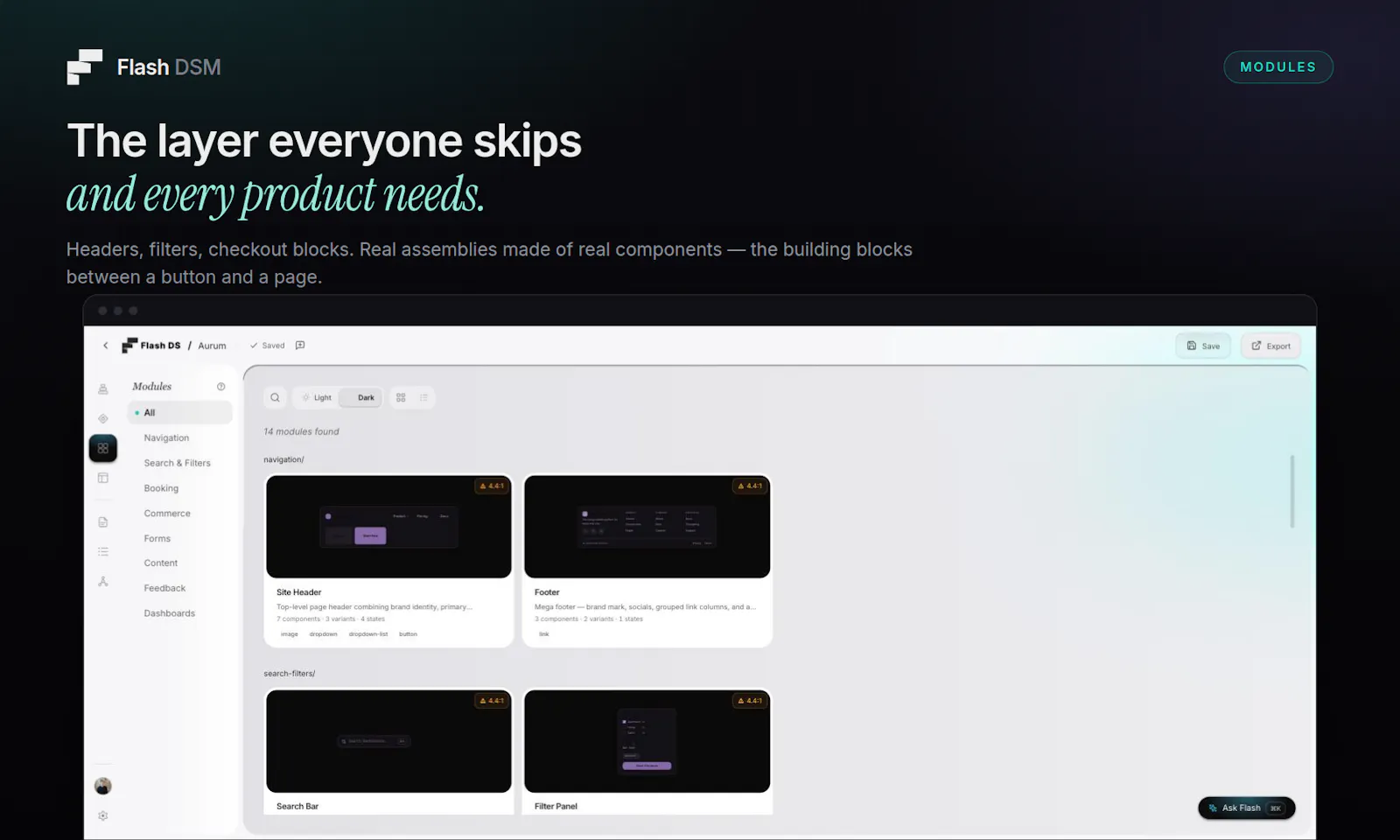The width and height of the screenshot is (1400, 840).
Task: Click the Save button
Action: (1203, 346)
